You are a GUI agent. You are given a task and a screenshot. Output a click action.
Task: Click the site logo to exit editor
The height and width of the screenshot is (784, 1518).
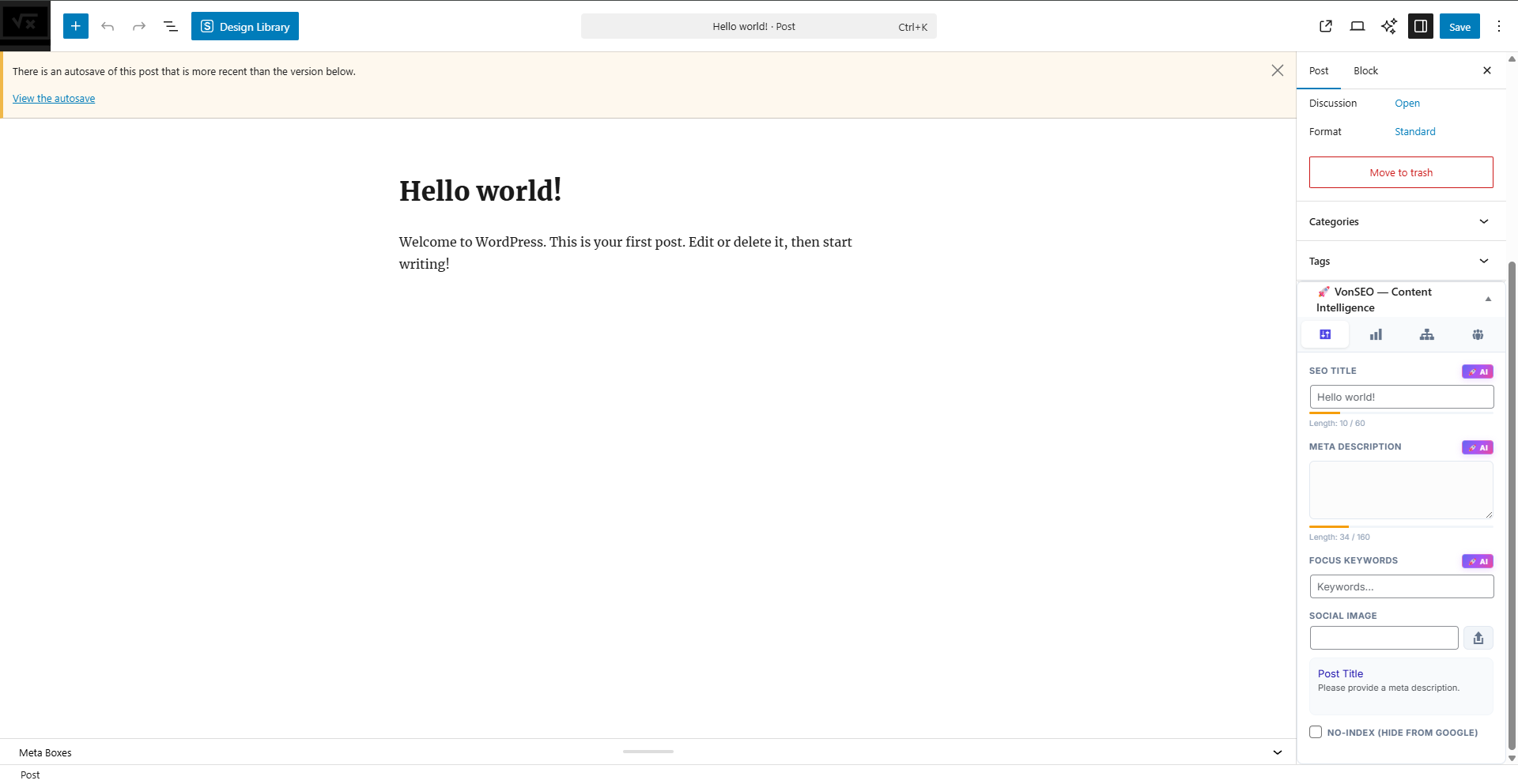pos(25,25)
